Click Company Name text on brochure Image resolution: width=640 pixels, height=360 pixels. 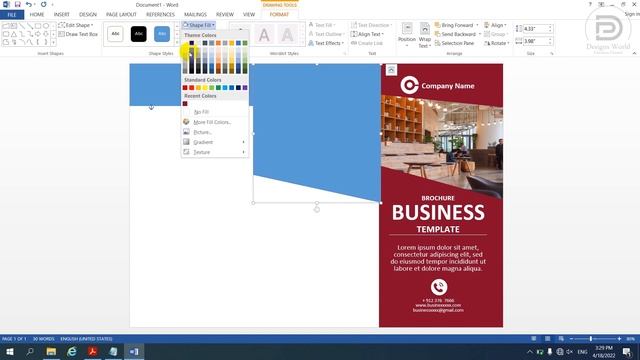448,86
